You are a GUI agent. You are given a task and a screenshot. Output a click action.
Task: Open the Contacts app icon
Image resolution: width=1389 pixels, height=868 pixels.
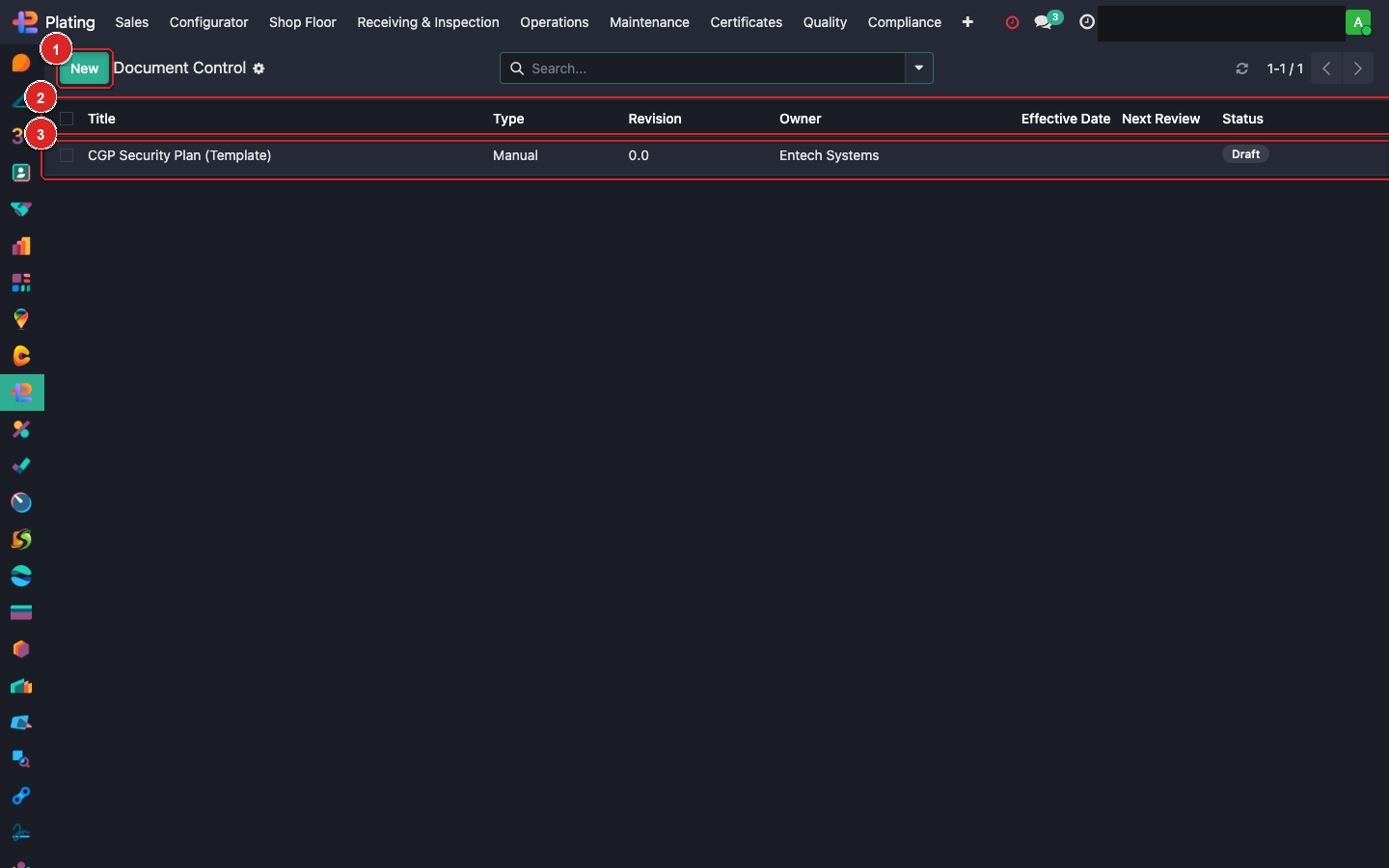click(x=21, y=173)
